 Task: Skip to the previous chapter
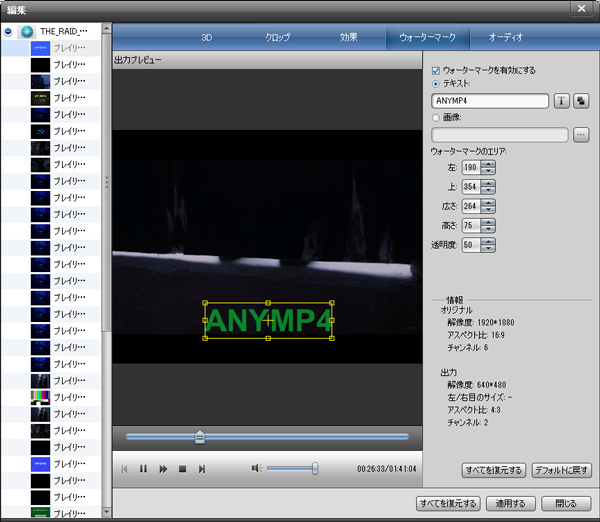coord(124,469)
